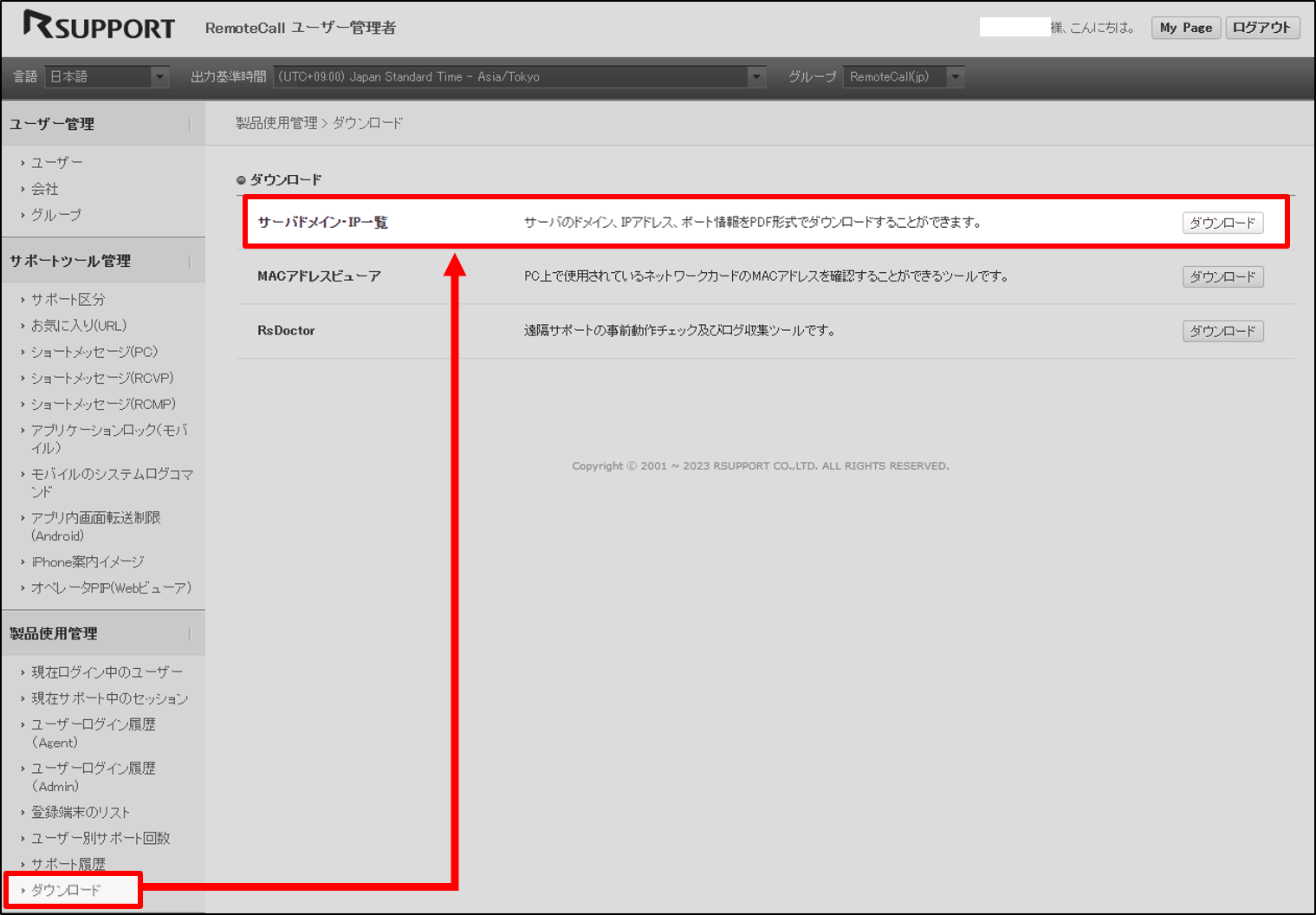View 現在ログイン中のユーザー

[x=107, y=672]
